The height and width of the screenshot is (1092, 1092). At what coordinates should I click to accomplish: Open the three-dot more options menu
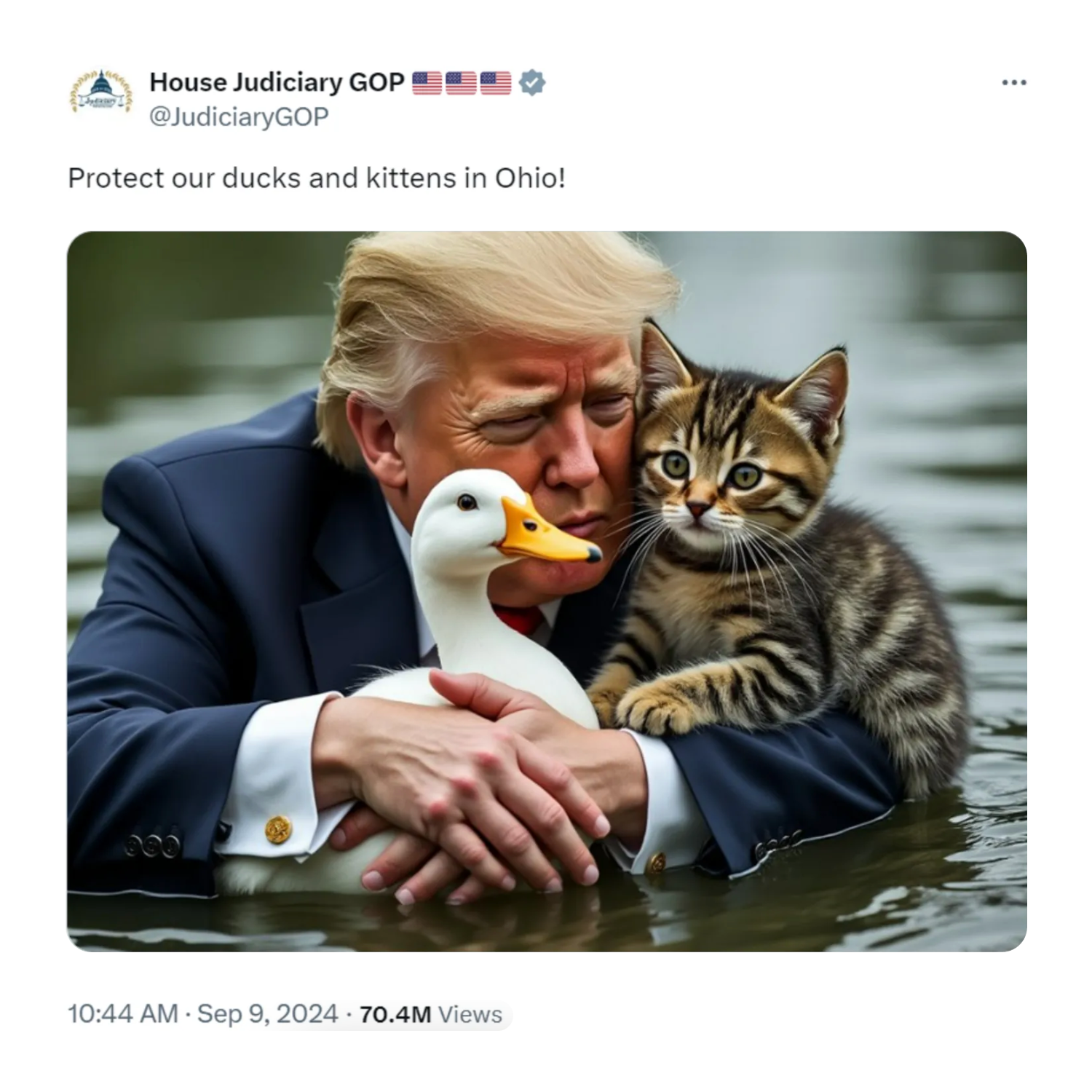coord(1013,83)
